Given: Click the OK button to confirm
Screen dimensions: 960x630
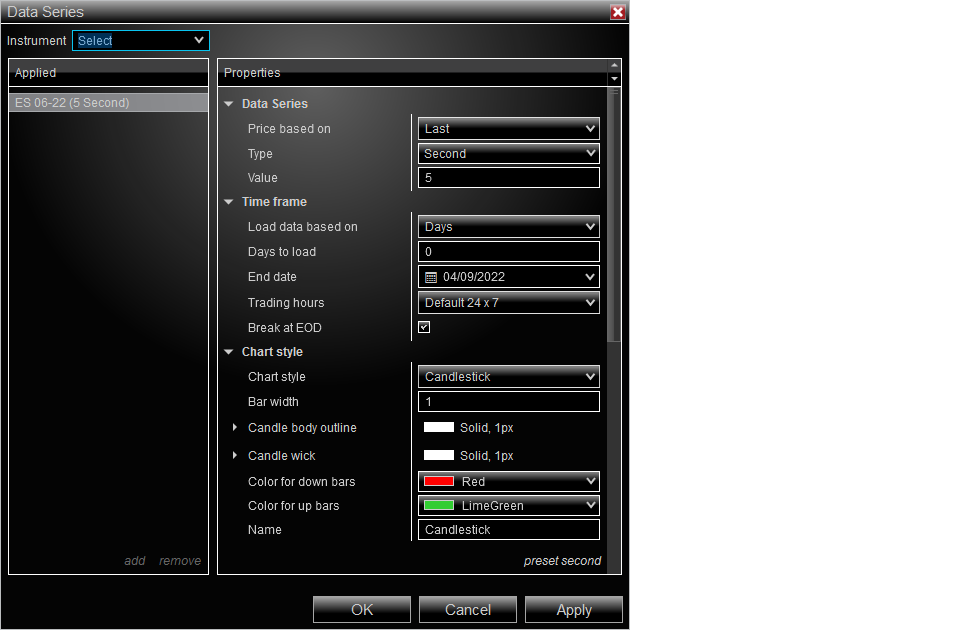Looking at the screenshot, I should click(361, 609).
